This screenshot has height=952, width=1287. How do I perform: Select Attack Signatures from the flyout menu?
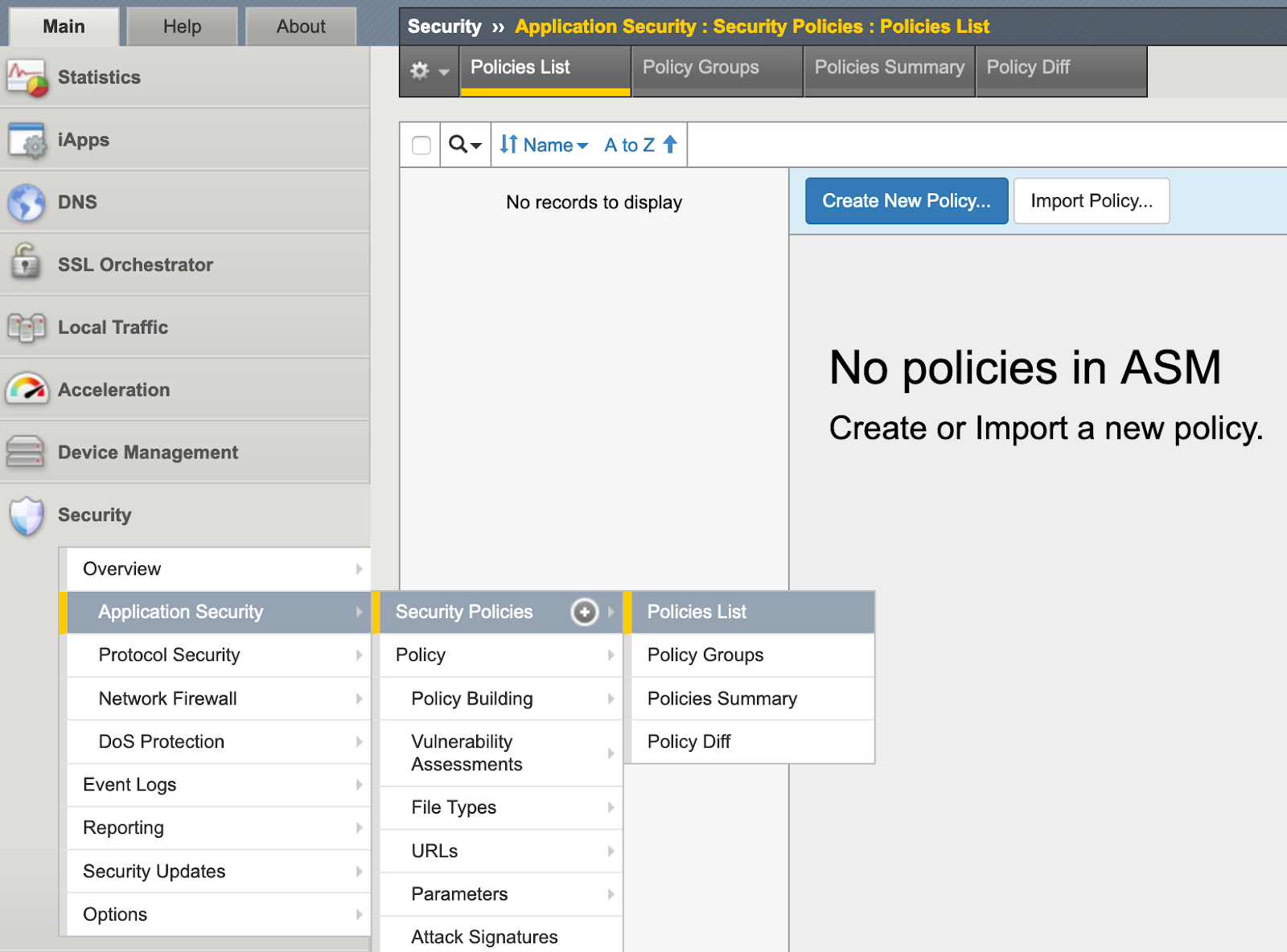point(483,936)
